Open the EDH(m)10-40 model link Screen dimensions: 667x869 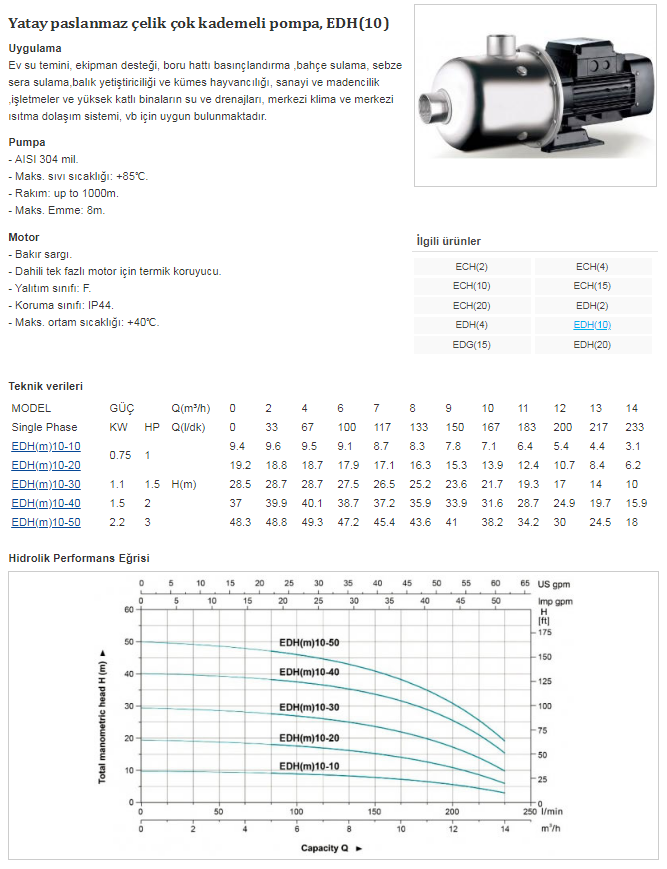(46, 503)
